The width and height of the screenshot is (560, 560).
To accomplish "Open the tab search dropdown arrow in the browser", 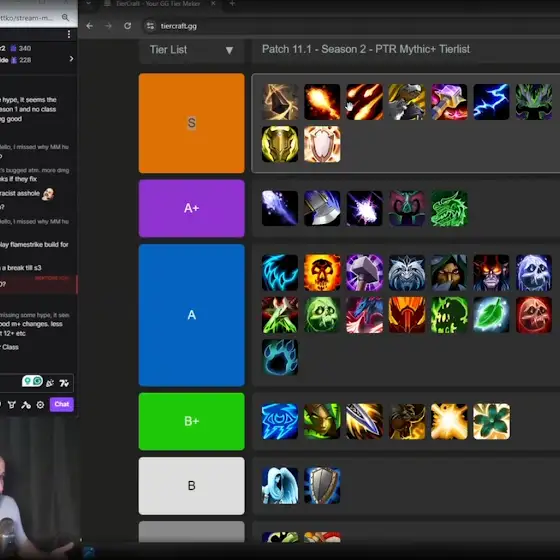I will (89, 4).
